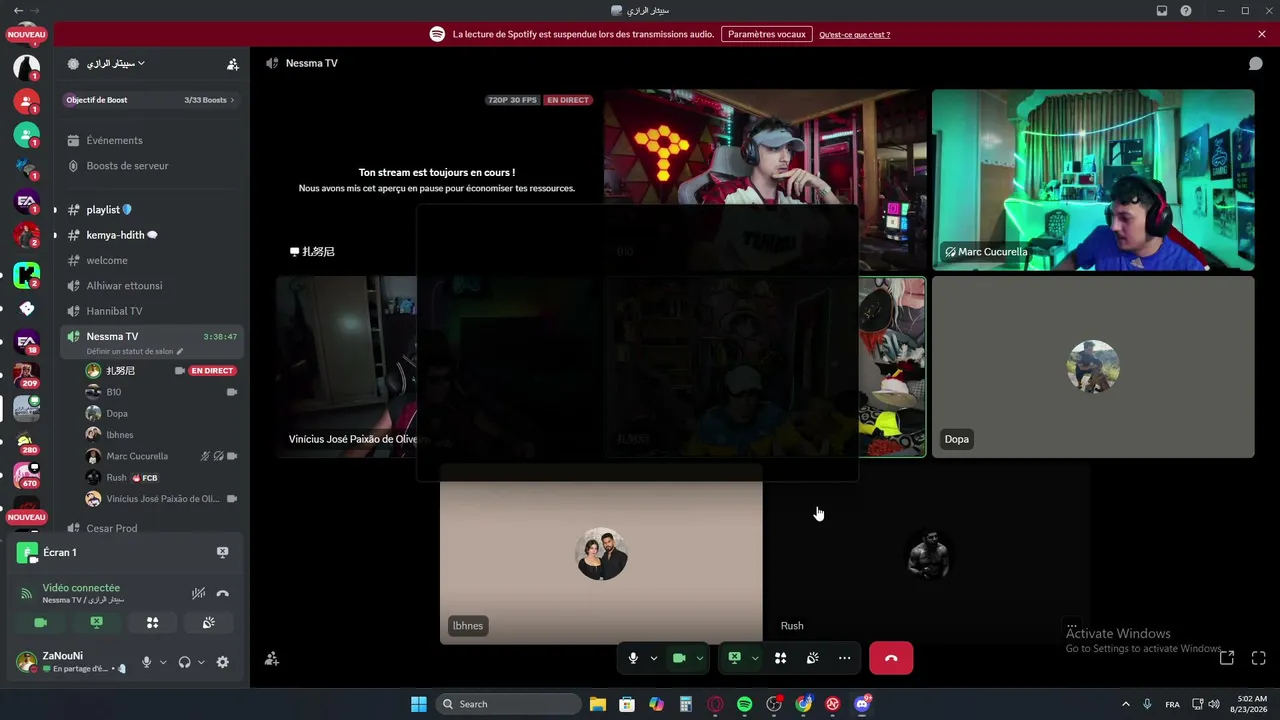This screenshot has height=720, width=1280.
Task: Open Activities in the panel under Vidéo connectée
Action: [152, 622]
